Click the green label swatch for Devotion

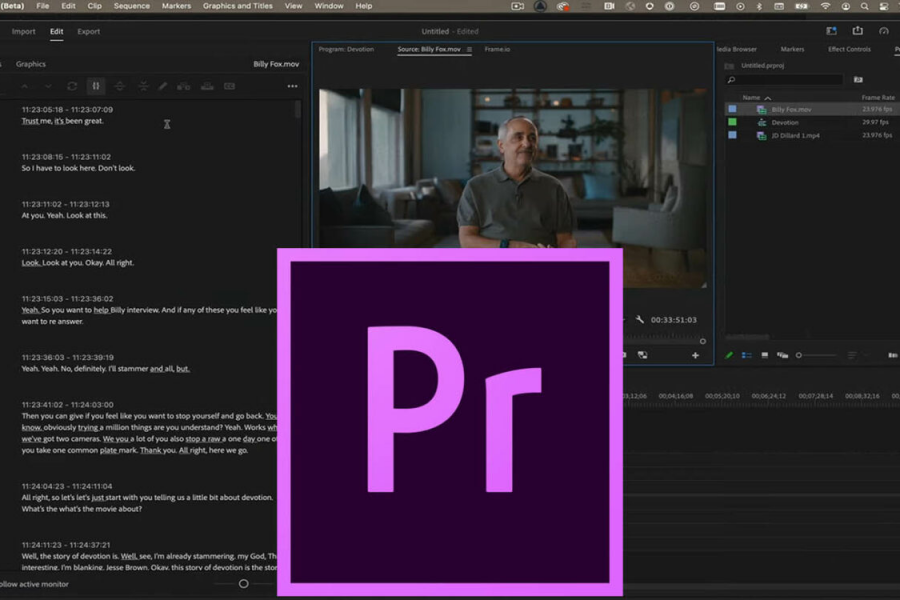coord(732,122)
